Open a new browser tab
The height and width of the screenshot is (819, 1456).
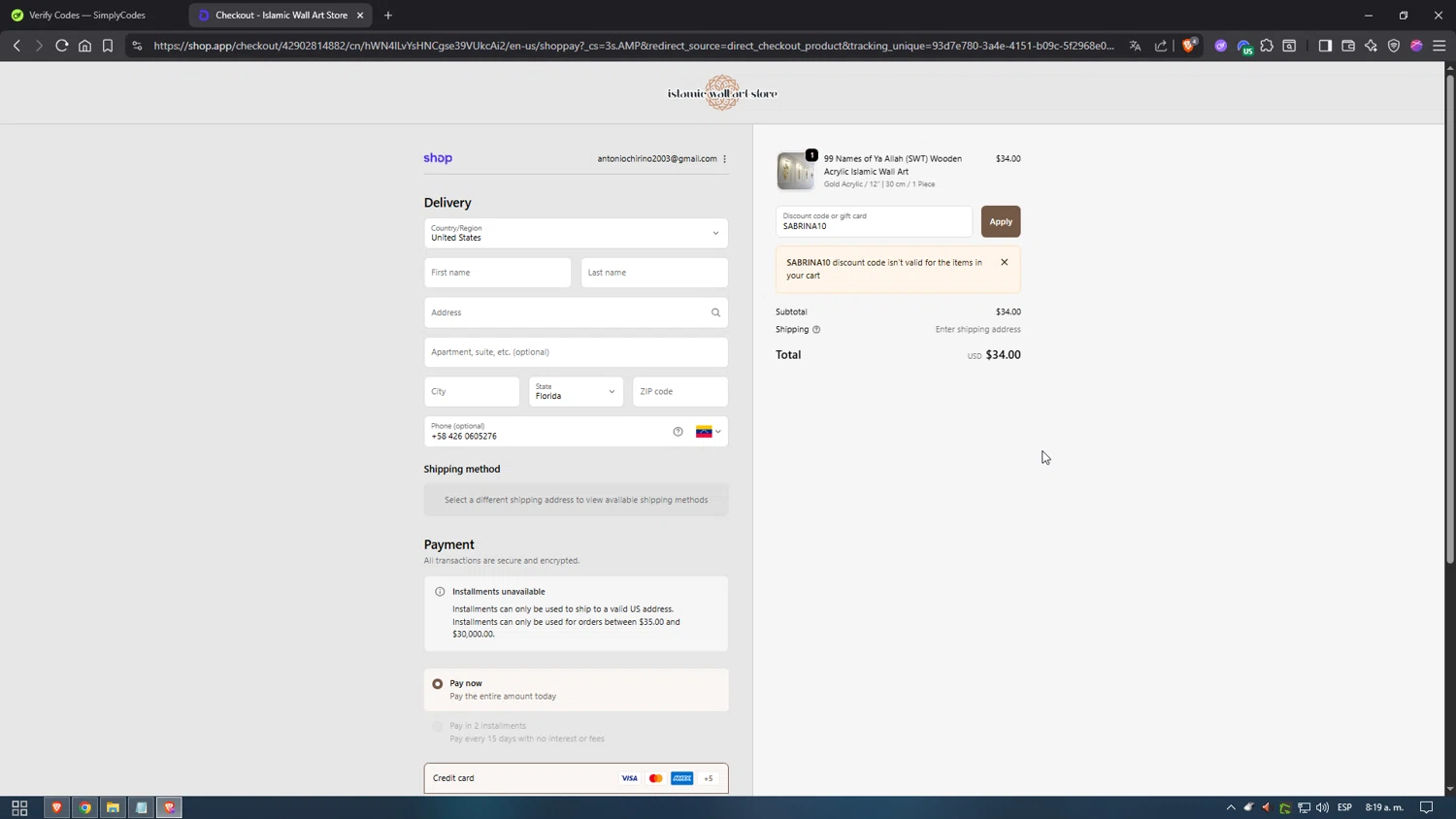388,16
